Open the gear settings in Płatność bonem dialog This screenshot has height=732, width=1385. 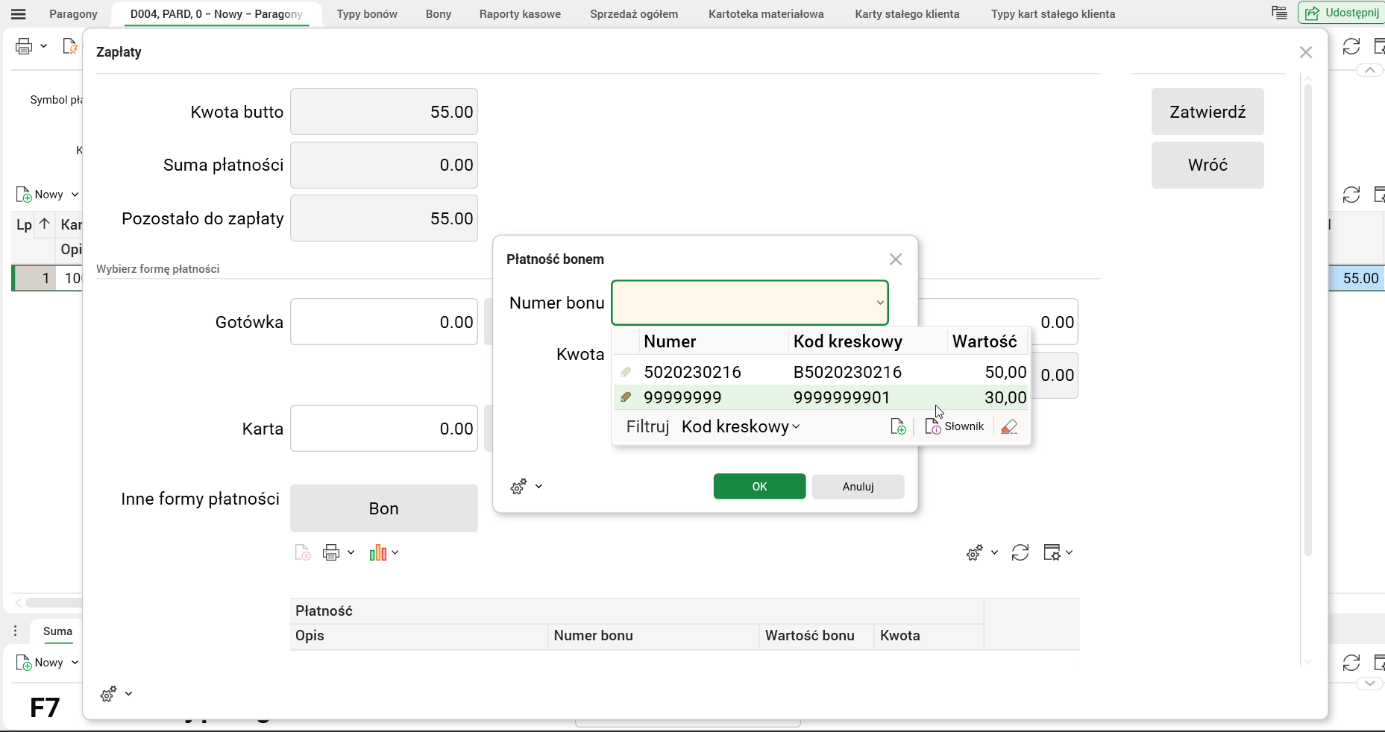518,487
